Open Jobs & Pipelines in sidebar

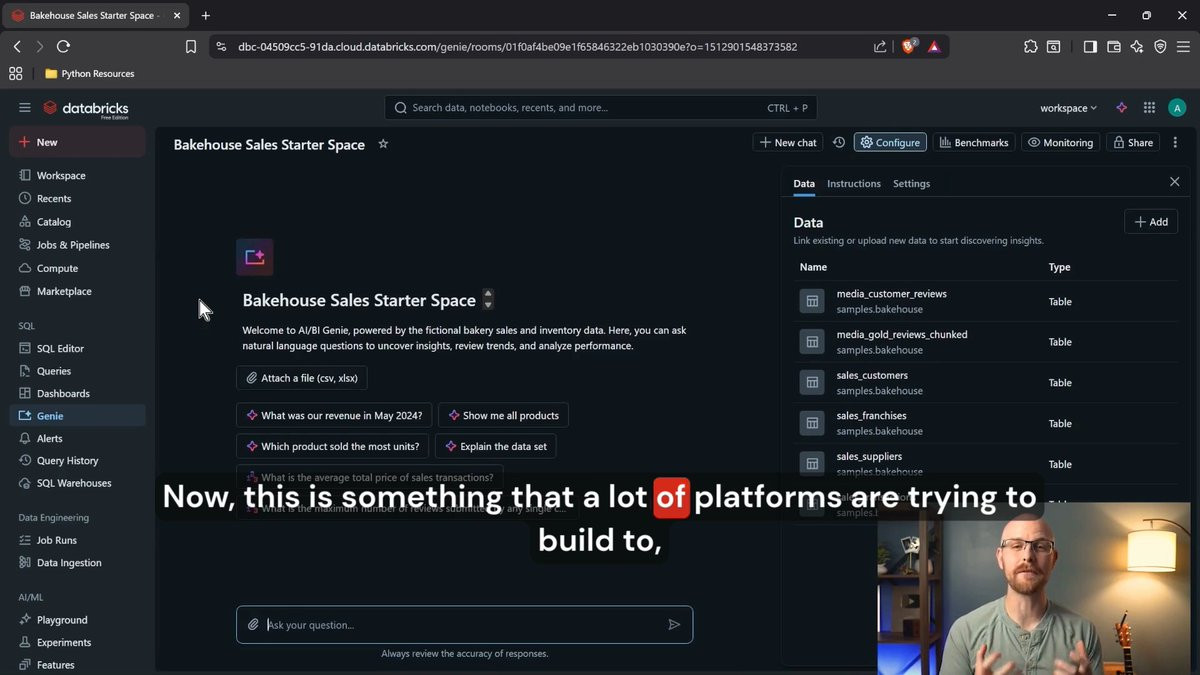[x=78, y=245]
